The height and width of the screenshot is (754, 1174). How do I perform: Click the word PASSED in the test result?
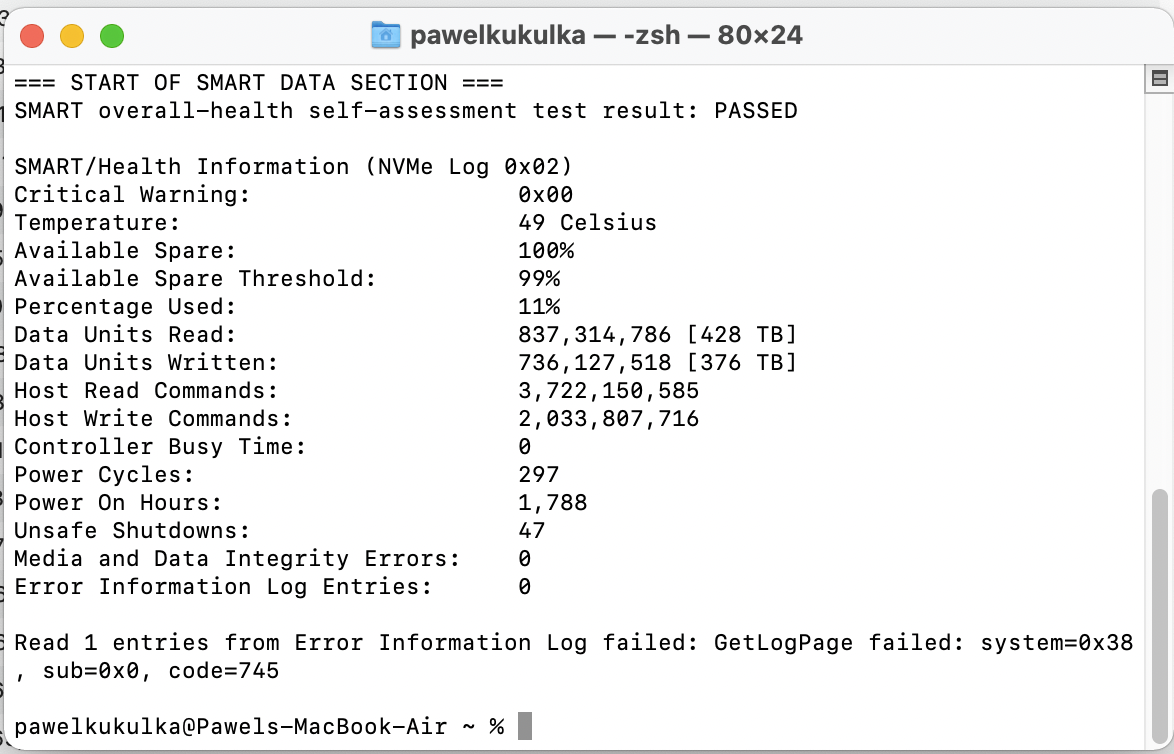click(755, 111)
